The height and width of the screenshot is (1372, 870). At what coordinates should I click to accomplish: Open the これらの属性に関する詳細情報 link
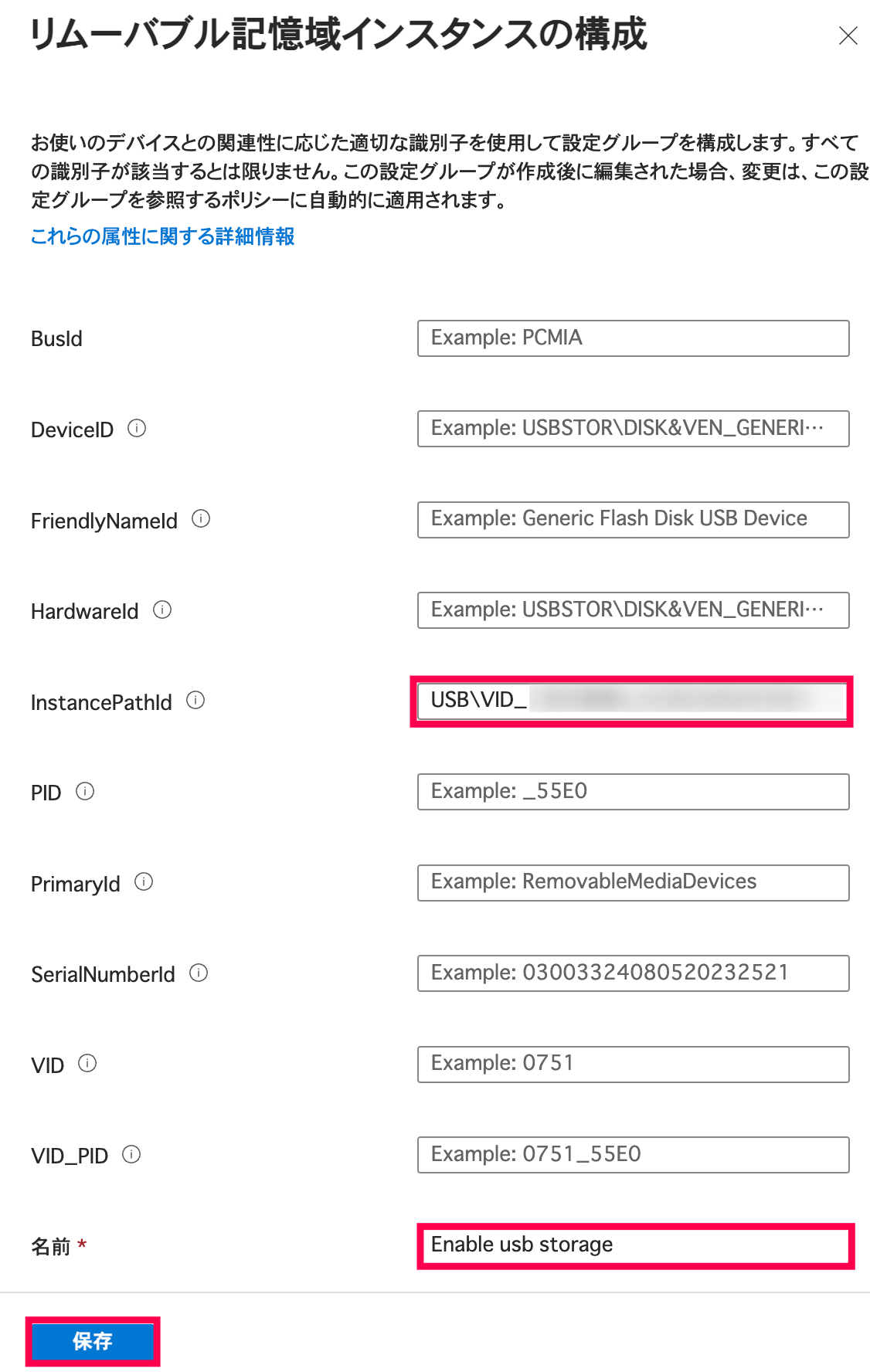(162, 236)
